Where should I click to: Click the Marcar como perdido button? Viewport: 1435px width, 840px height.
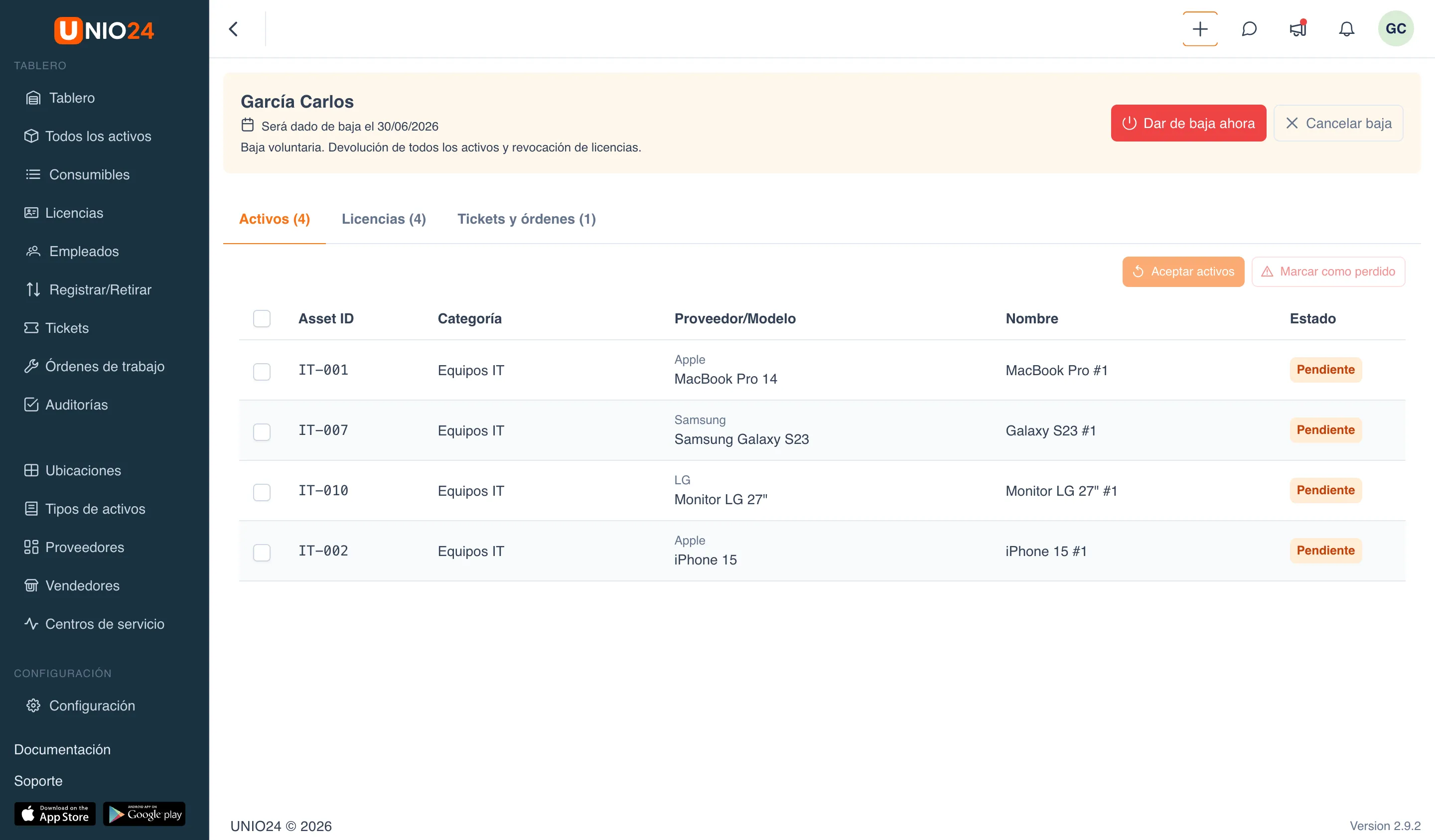(x=1328, y=272)
